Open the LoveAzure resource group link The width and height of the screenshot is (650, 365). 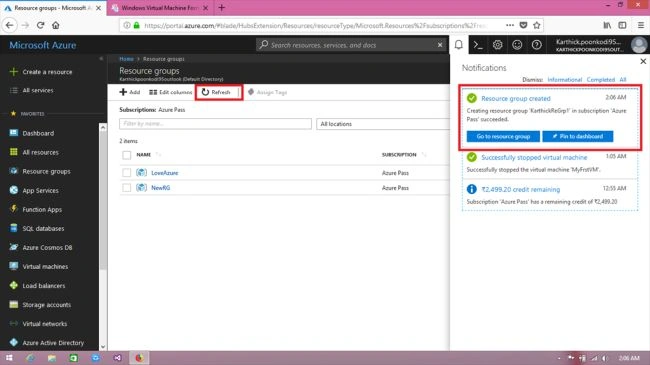pos(165,173)
